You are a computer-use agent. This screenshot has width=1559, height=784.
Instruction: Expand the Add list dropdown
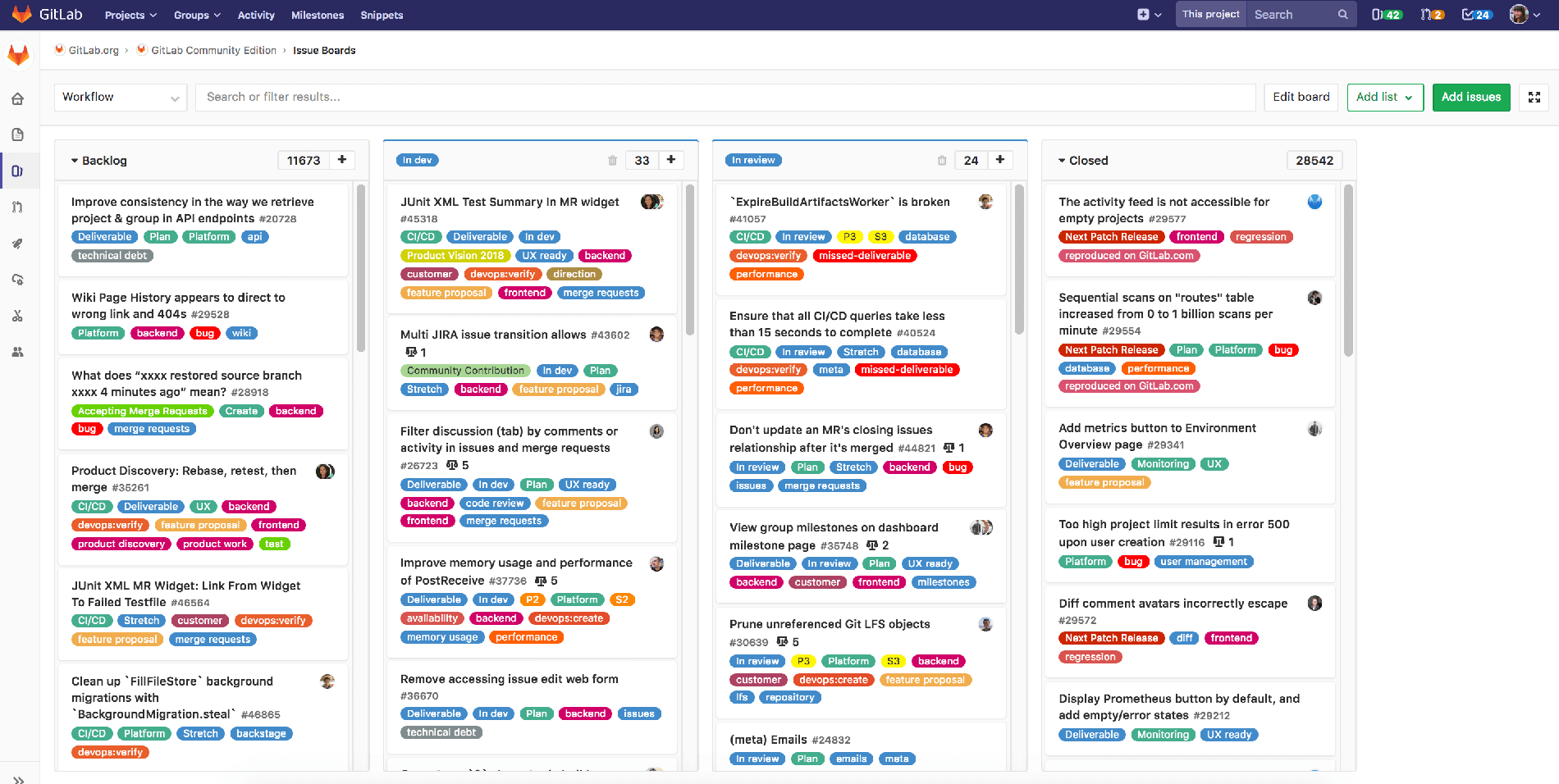pyautogui.click(x=1384, y=97)
